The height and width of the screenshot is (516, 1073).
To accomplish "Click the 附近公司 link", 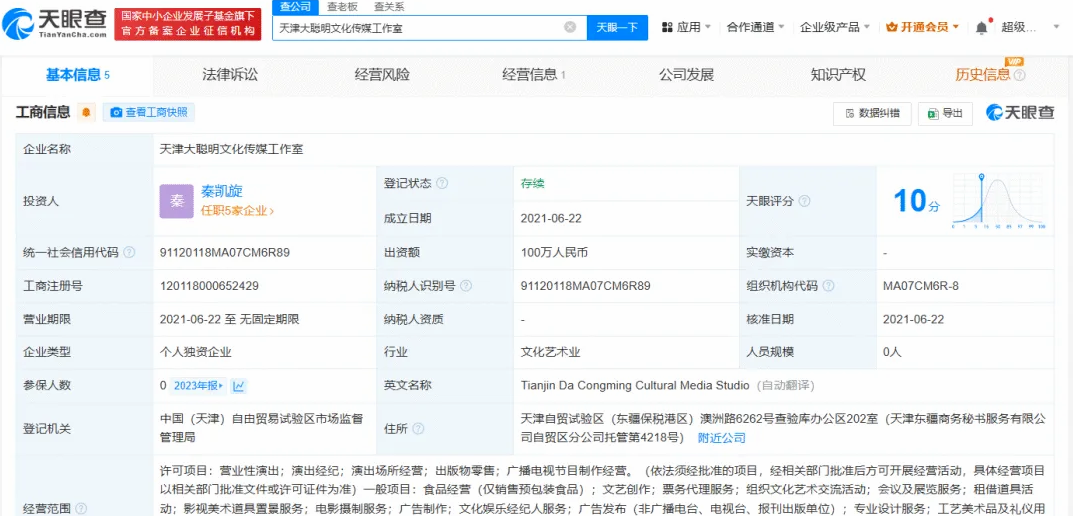I will tap(721, 438).
